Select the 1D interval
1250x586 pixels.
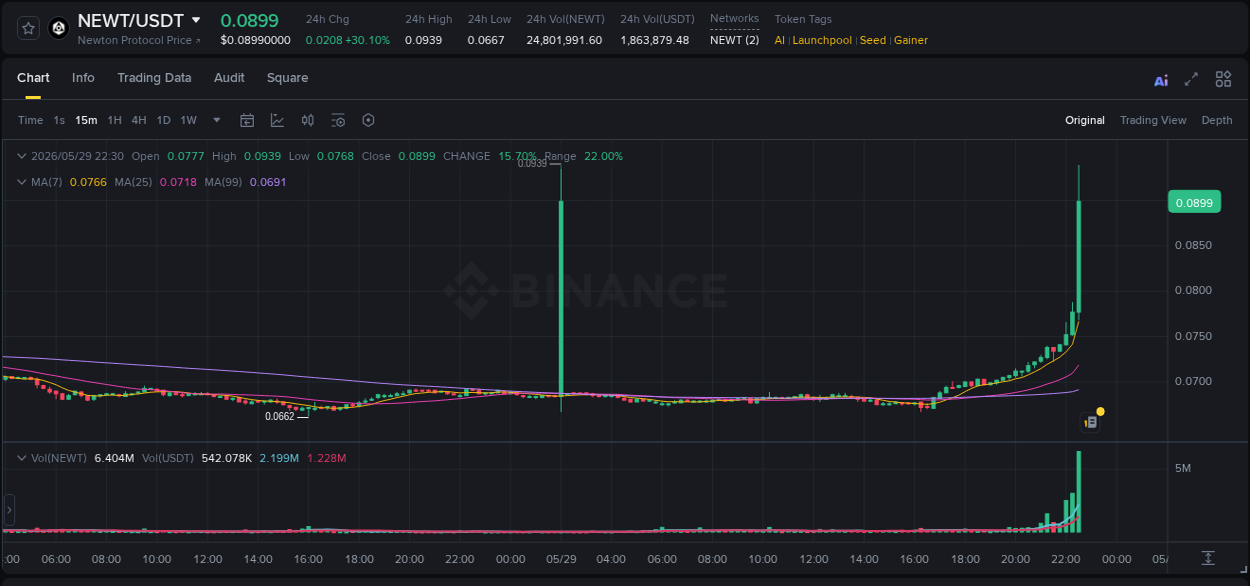coord(164,120)
